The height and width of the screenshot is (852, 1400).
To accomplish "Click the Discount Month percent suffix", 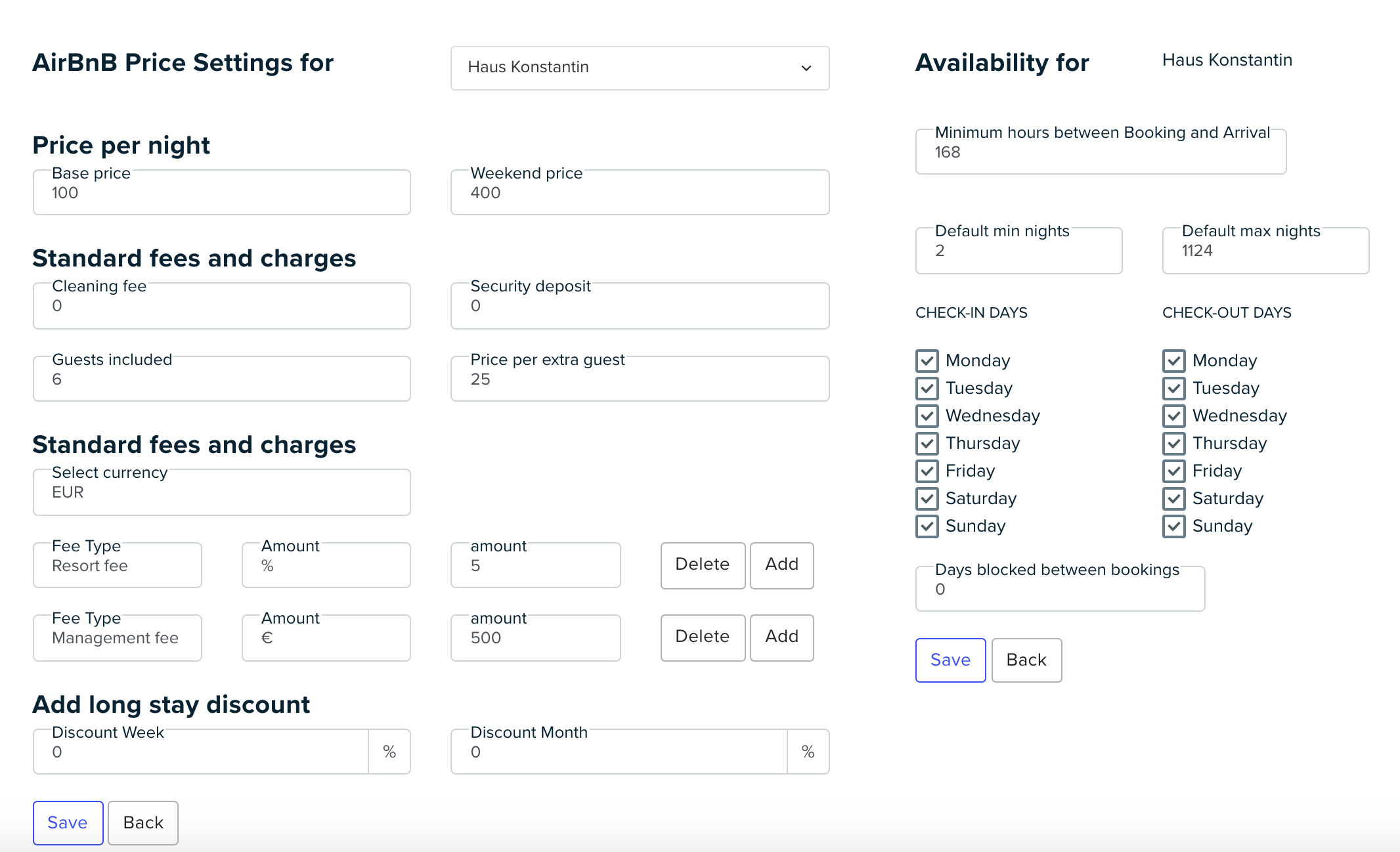I will [808, 752].
